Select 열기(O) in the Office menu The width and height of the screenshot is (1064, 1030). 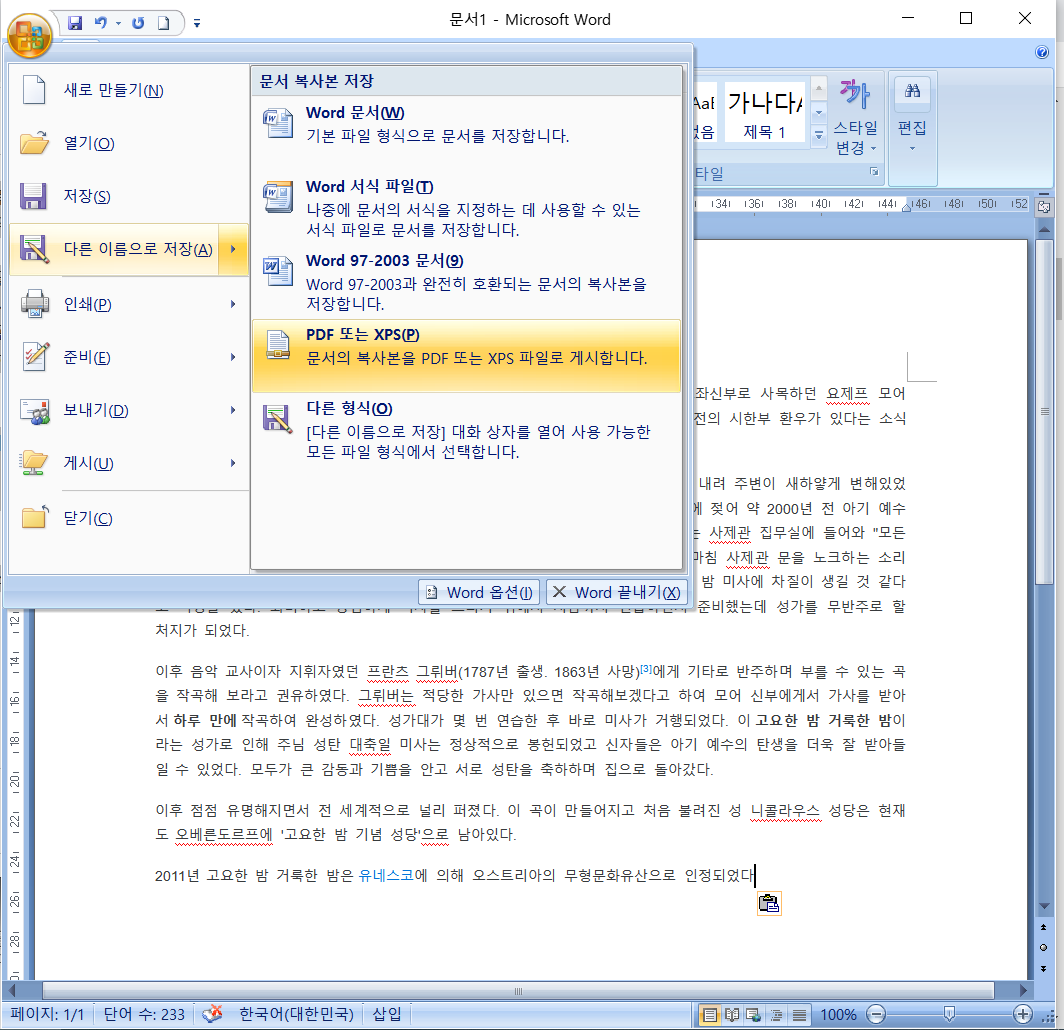129,143
